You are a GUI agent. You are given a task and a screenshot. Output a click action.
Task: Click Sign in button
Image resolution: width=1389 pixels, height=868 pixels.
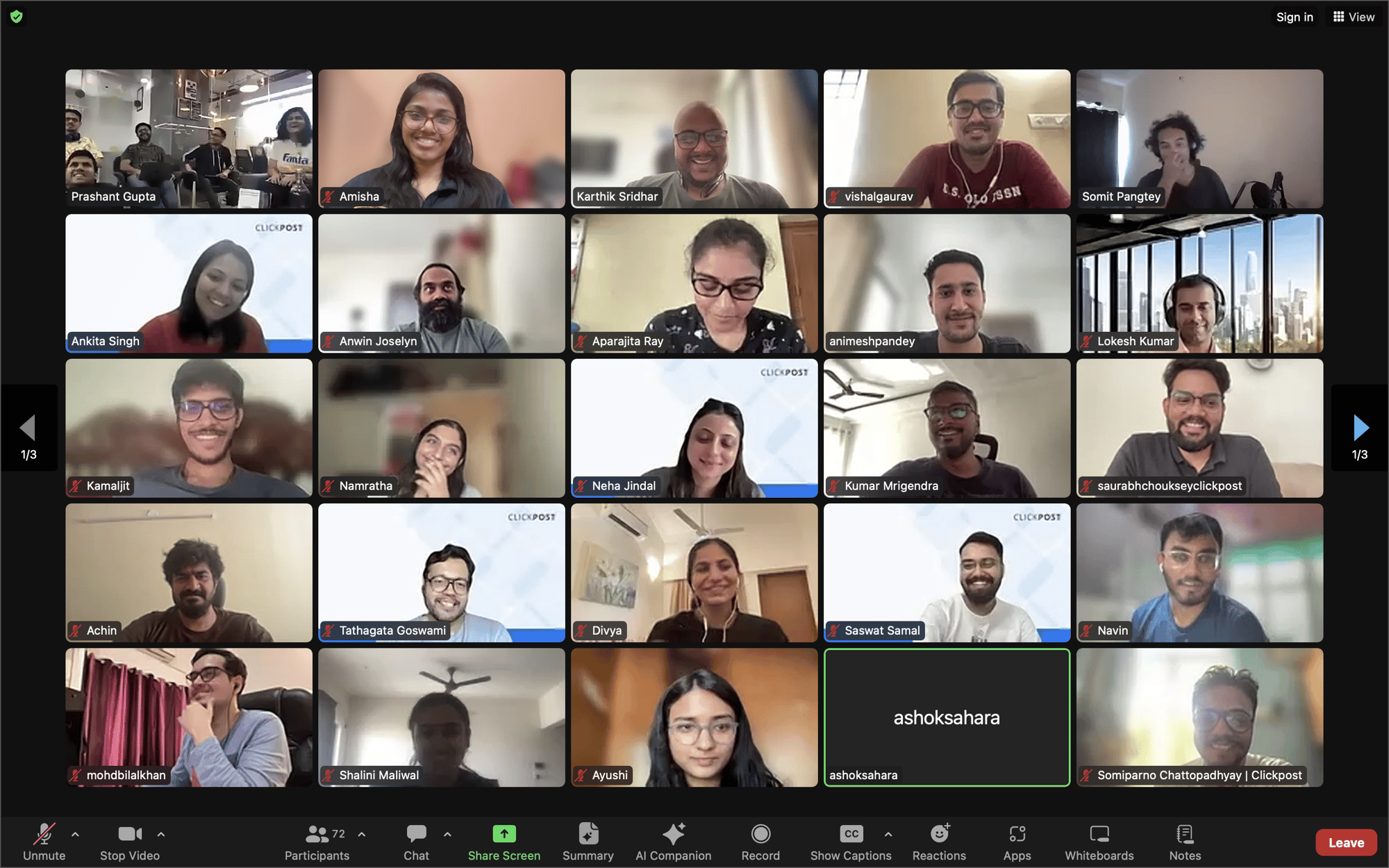[1295, 17]
